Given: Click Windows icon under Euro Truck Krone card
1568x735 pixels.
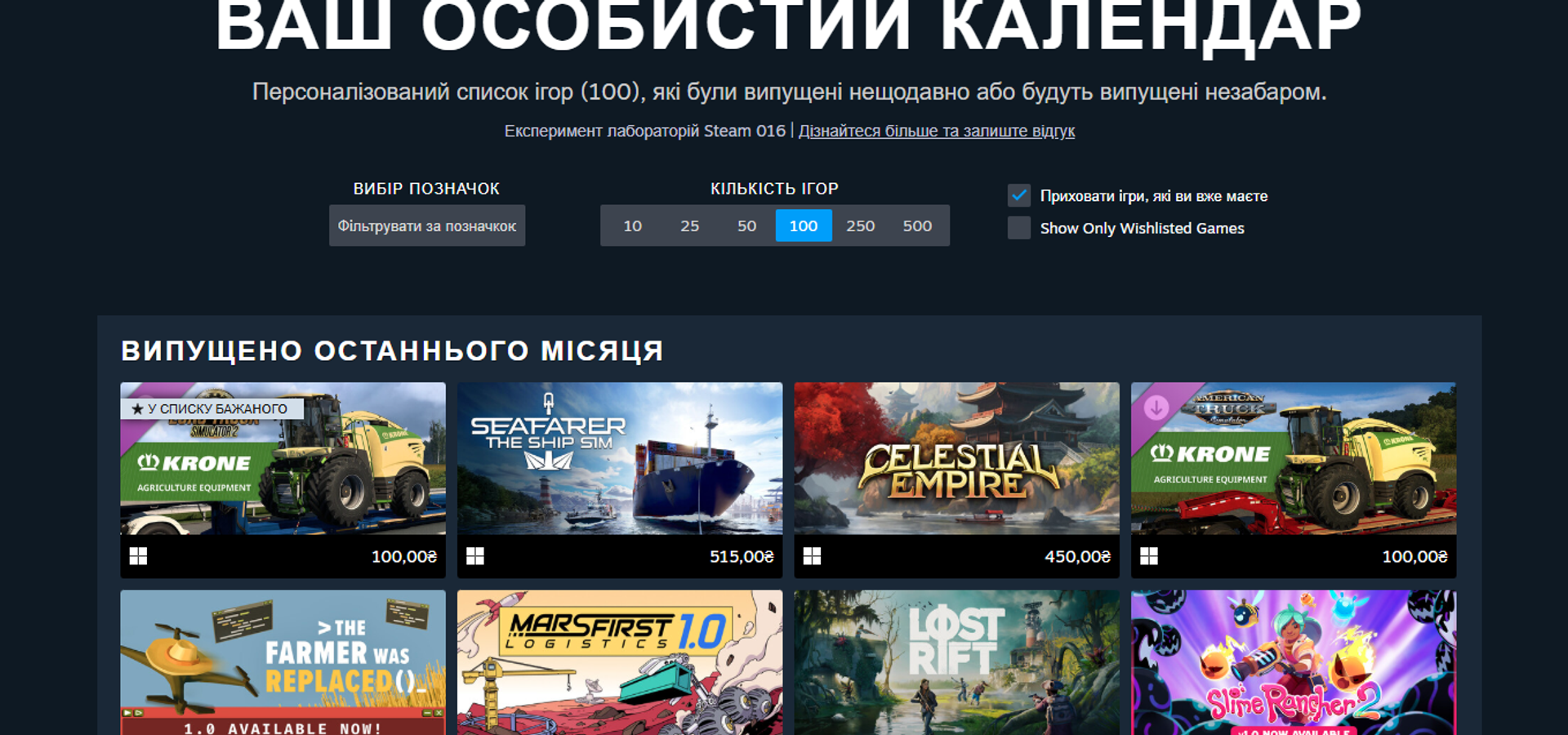Looking at the screenshot, I should tap(138, 556).
